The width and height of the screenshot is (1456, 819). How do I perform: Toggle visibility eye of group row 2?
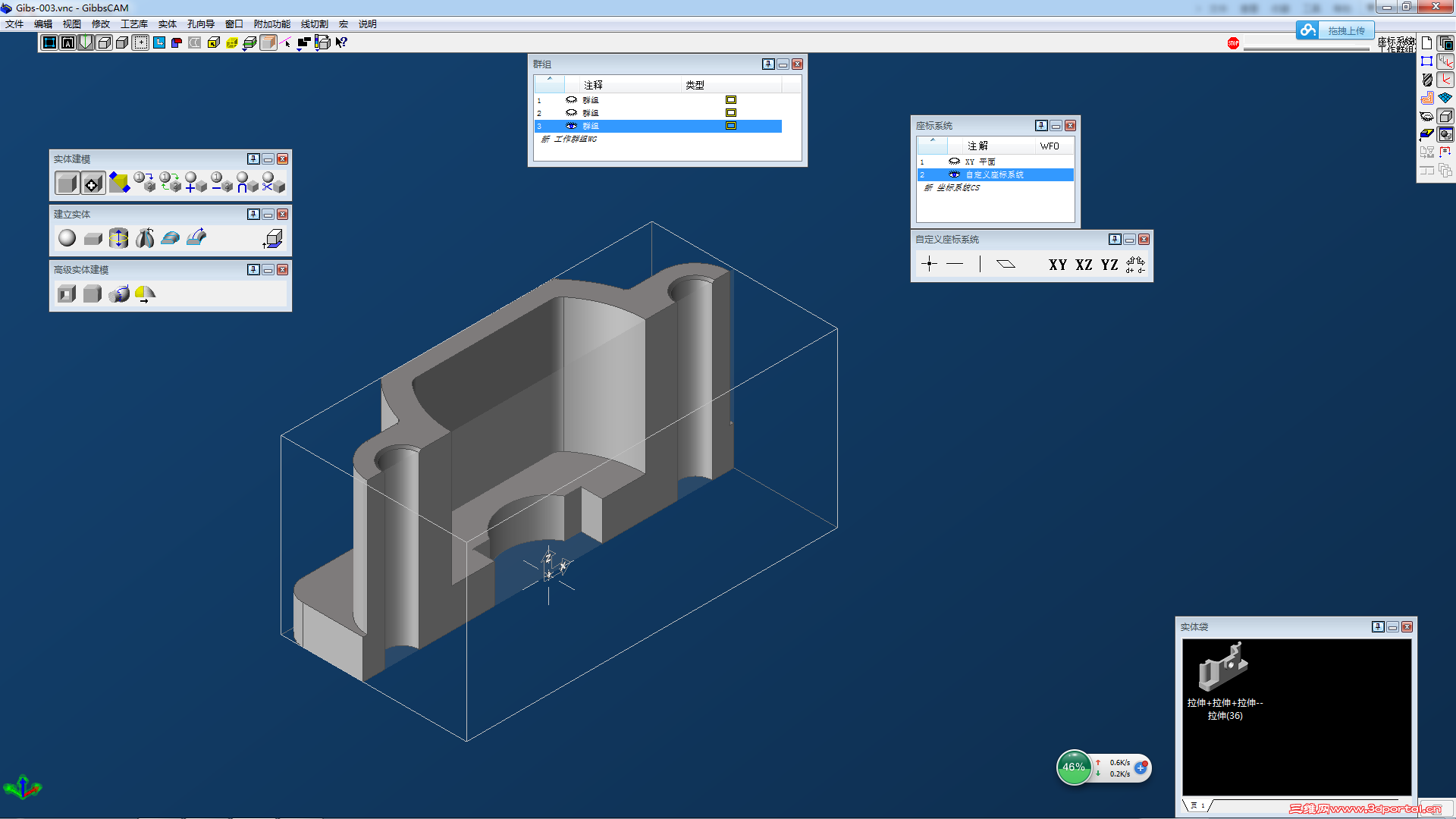pos(571,113)
